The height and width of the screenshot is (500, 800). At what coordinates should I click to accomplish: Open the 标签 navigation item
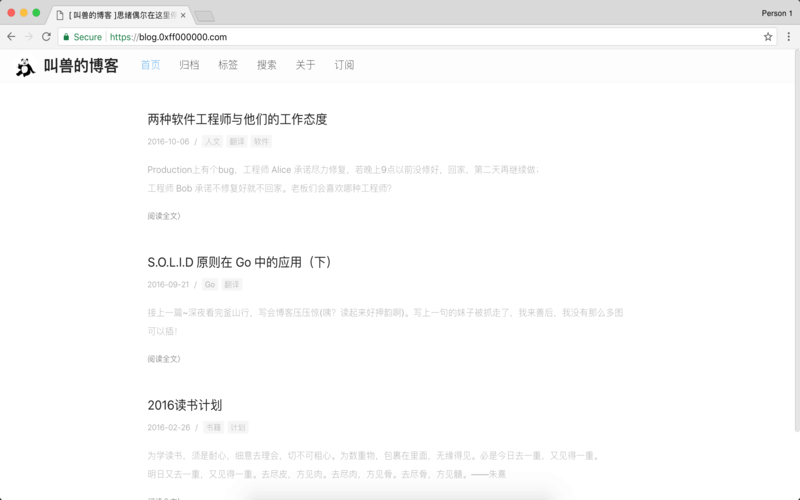228,65
